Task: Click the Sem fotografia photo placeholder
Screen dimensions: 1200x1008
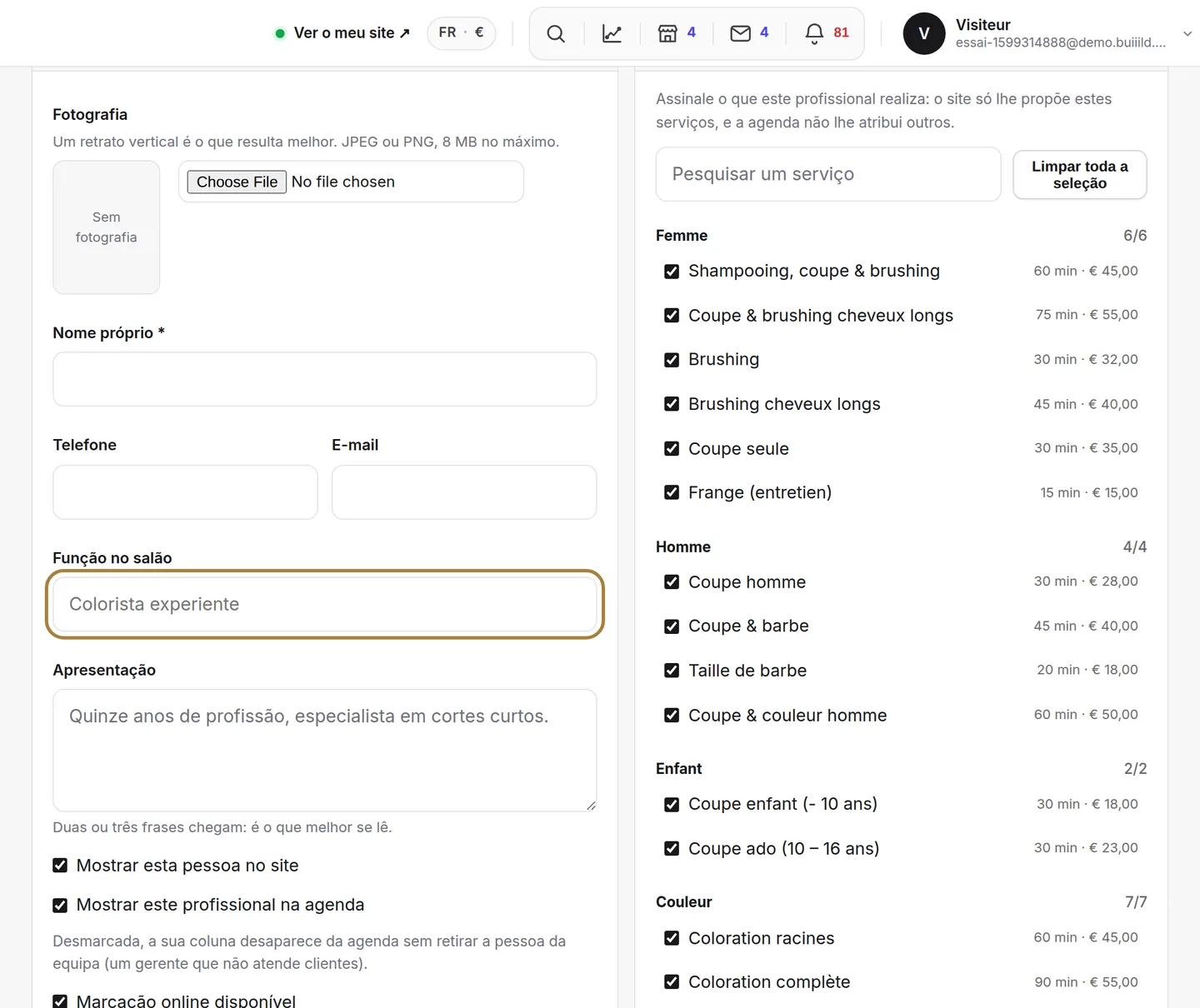Action: pyautogui.click(x=107, y=227)
